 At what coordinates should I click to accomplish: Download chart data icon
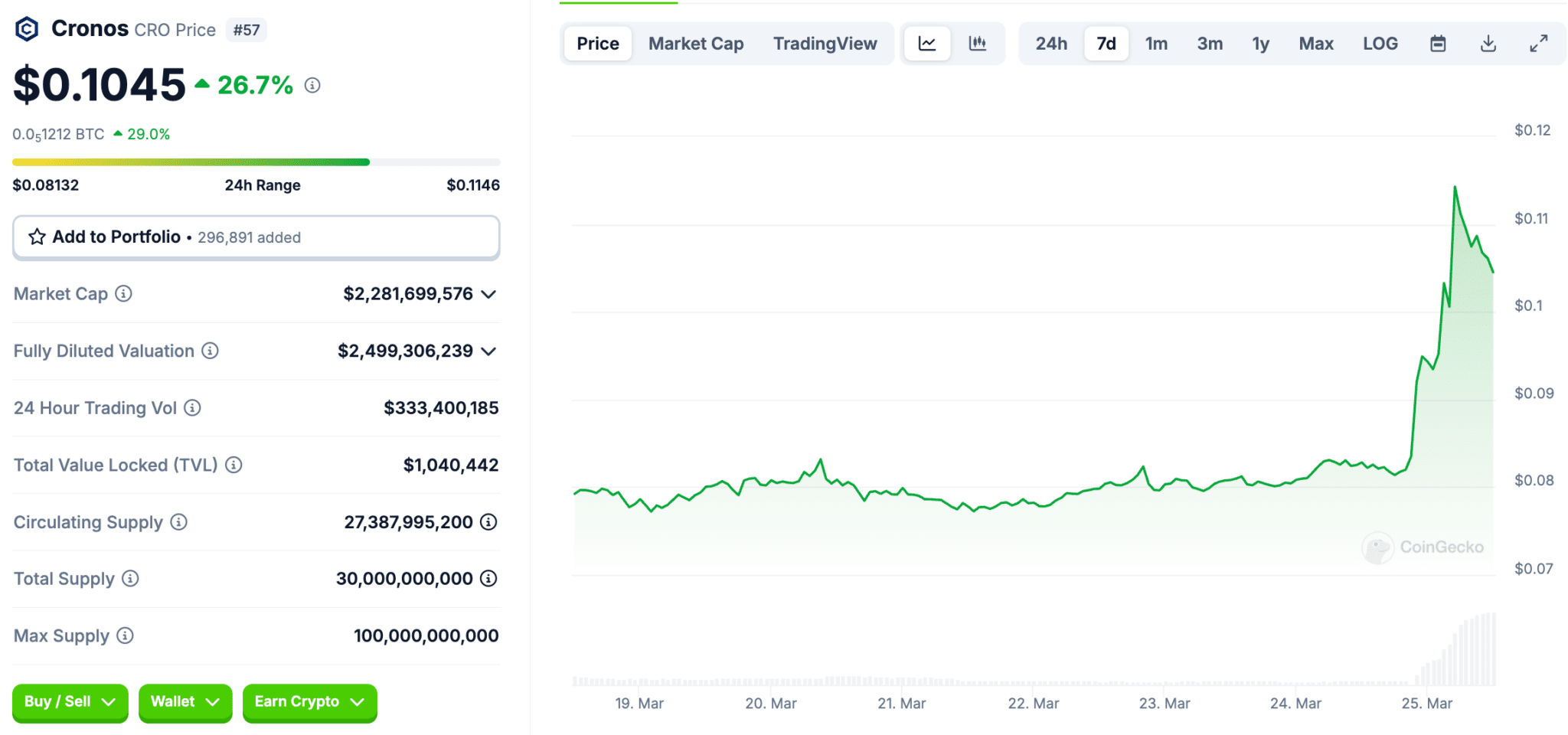point(1488,44)
